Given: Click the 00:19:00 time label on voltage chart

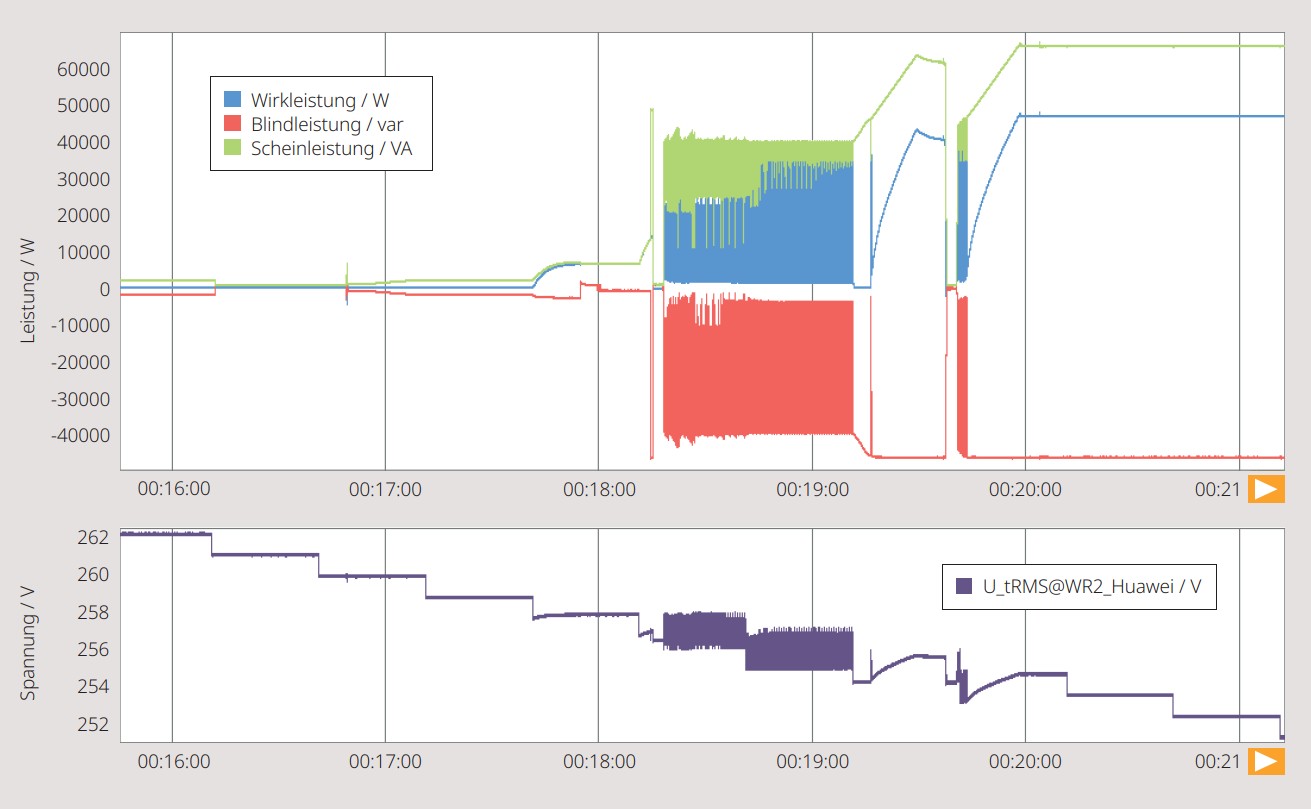Looking at the screenshot, I should pyautogui.click(x=812, y=762).
